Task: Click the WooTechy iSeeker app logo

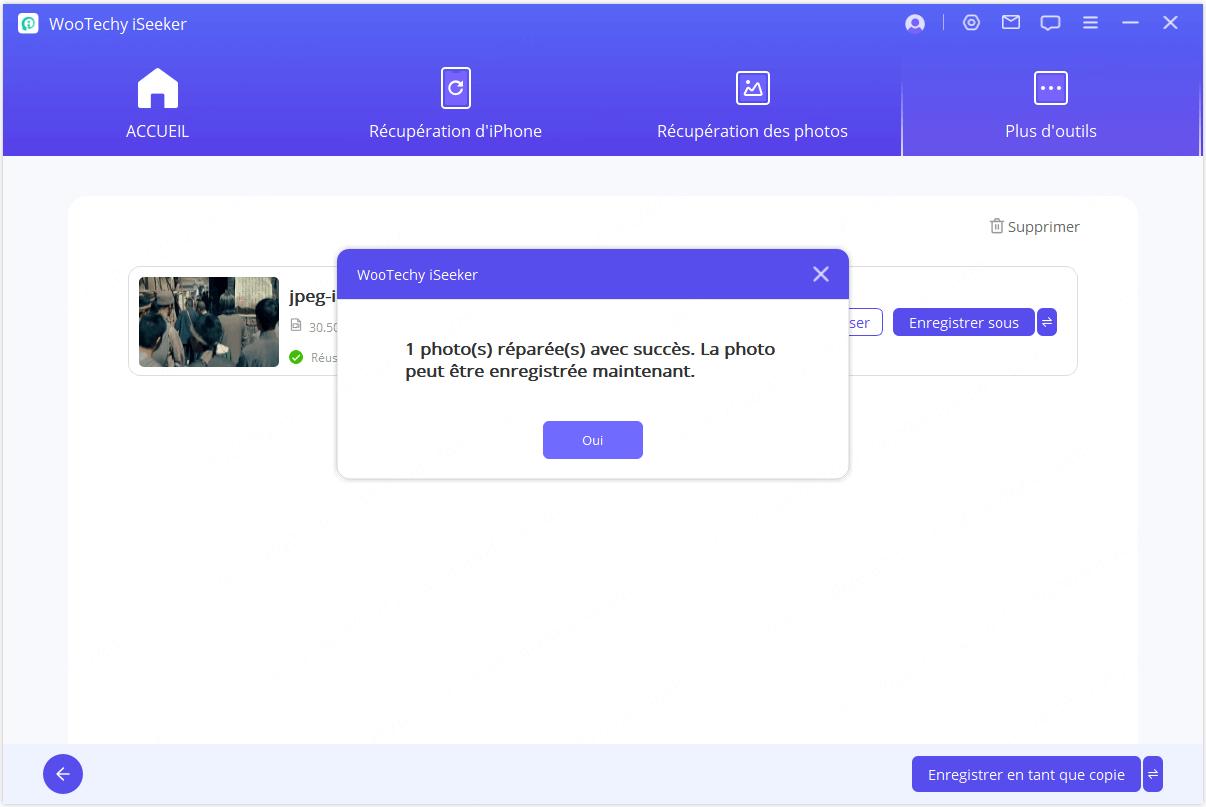Action: [x=28, y=24]
